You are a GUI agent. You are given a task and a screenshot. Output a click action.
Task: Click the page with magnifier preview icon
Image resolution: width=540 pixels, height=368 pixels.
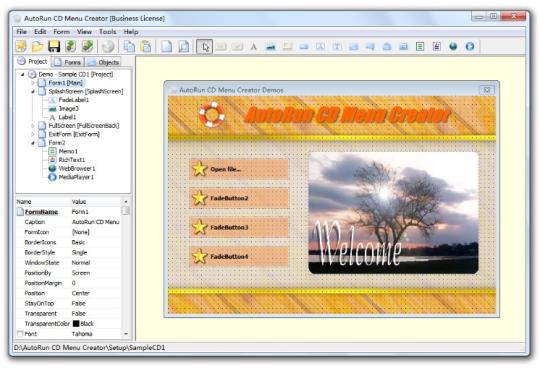click(x=184, y=46)
